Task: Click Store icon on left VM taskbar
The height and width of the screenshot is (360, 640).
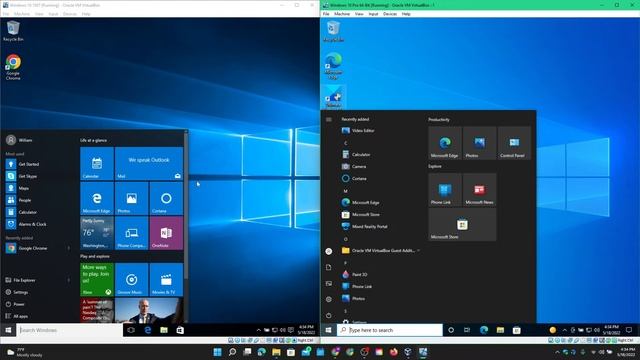Action: click(x=180, y=330)
